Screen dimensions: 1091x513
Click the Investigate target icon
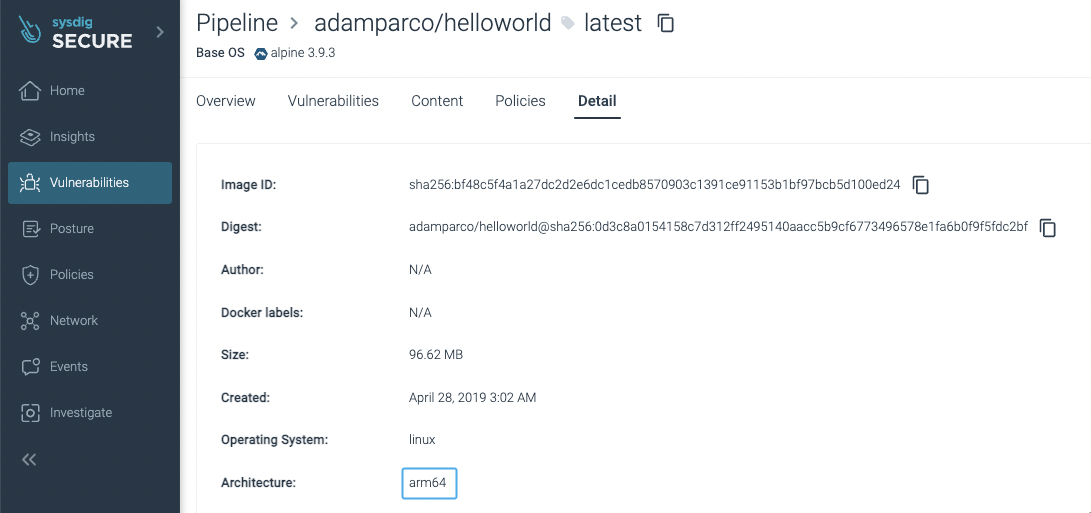29,413
